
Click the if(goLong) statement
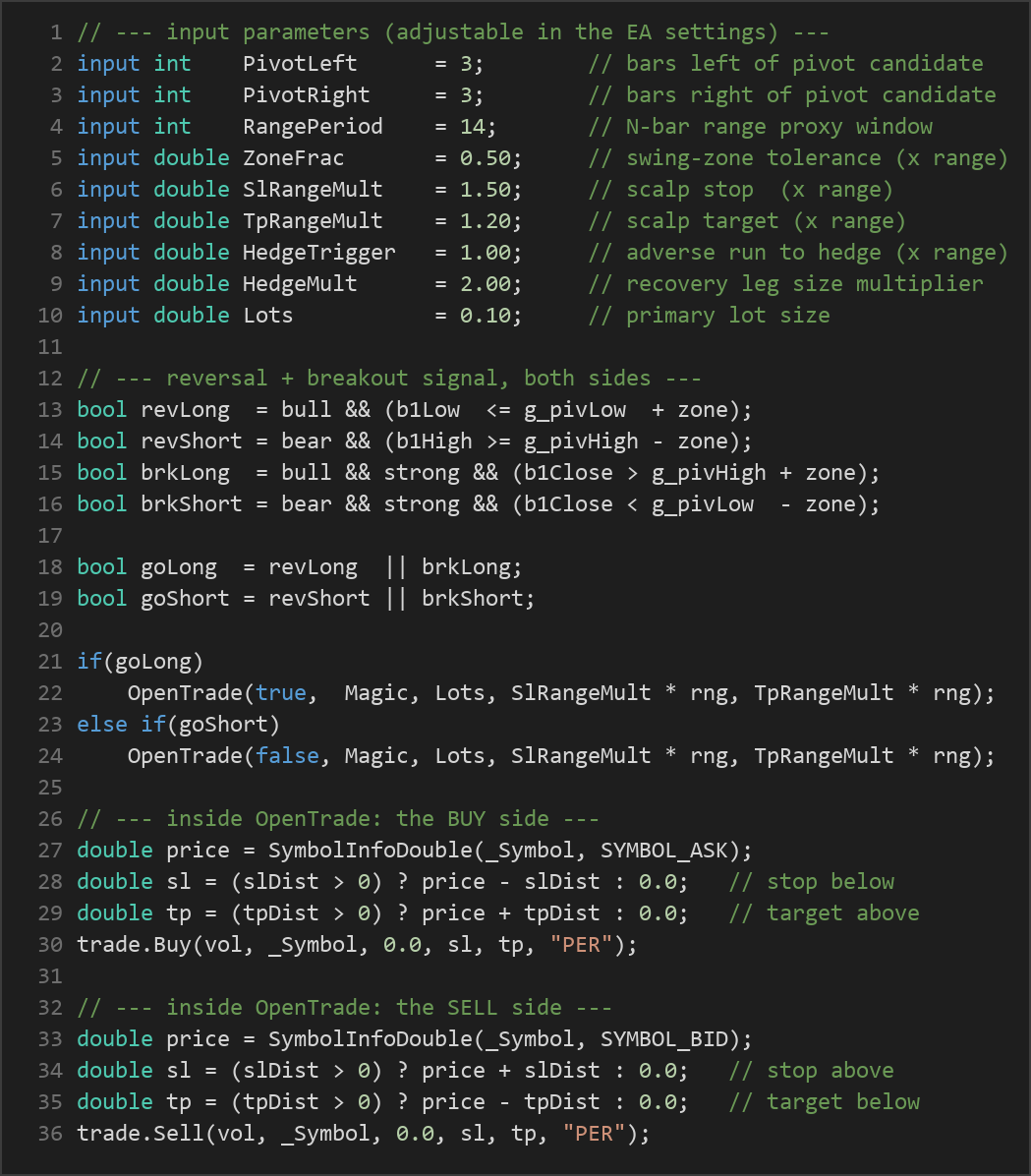point(141,663)
